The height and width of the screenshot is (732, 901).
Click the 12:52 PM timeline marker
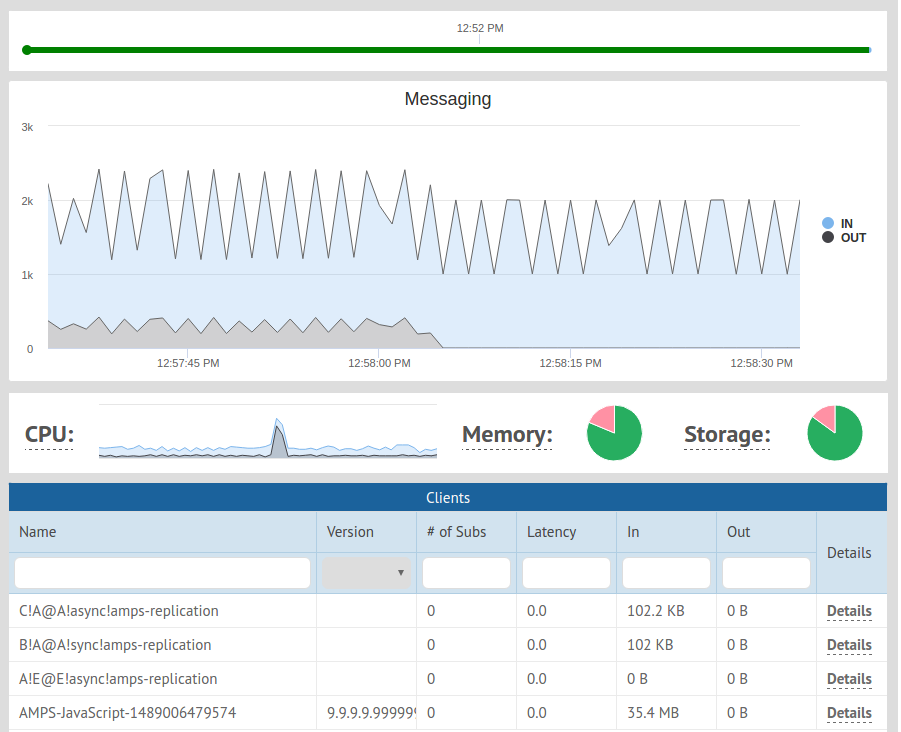[479, 29]
